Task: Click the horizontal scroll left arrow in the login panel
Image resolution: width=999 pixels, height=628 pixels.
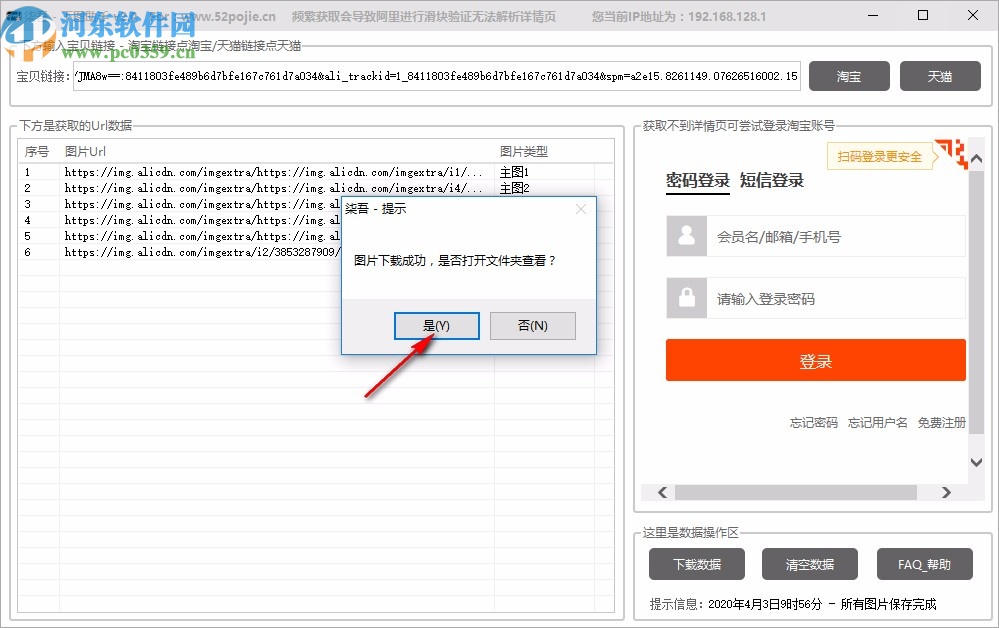Action: click(663, 492)
